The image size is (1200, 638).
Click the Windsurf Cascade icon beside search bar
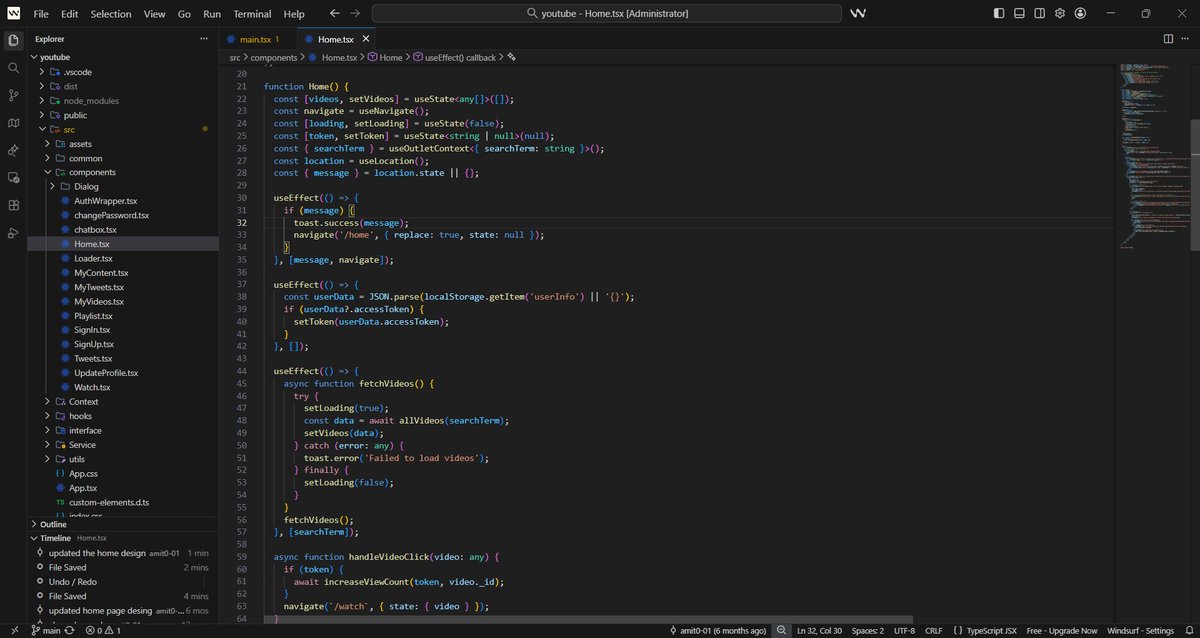(x=858, y=14)
